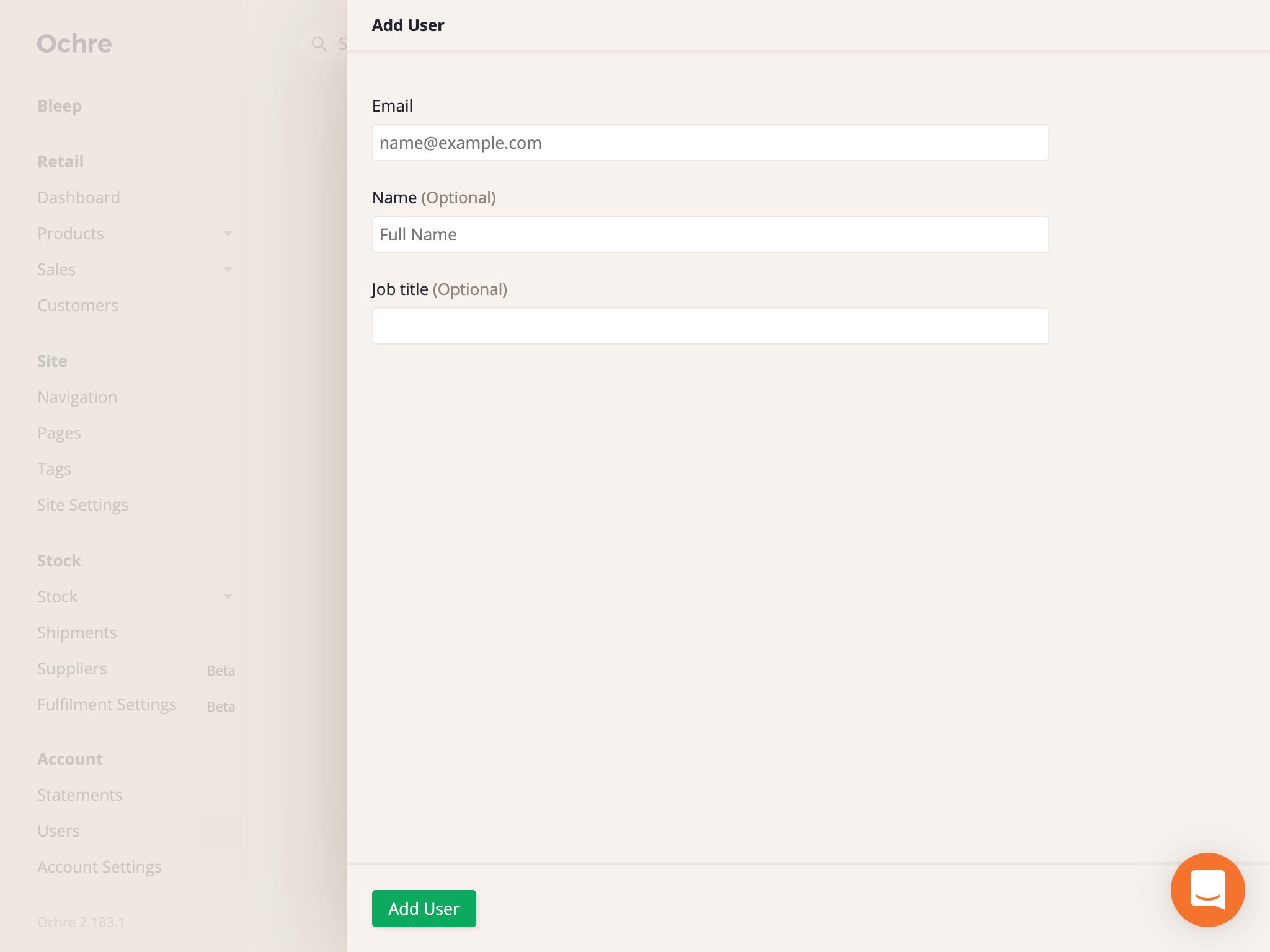Screen dimensions: 1270x952
Task: Open Dashboard in the sidebar
Action: tap(79, 198)
